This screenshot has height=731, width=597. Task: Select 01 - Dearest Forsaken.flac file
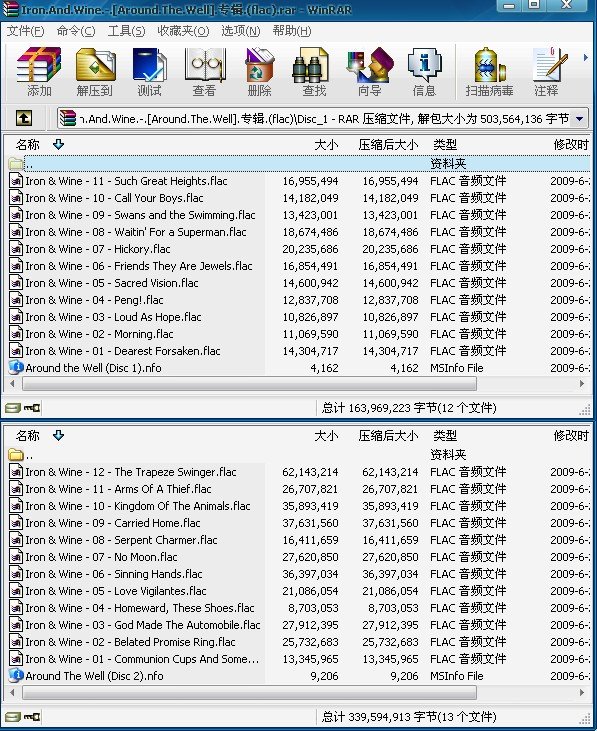pyautogui.click(x=123, y=351)
